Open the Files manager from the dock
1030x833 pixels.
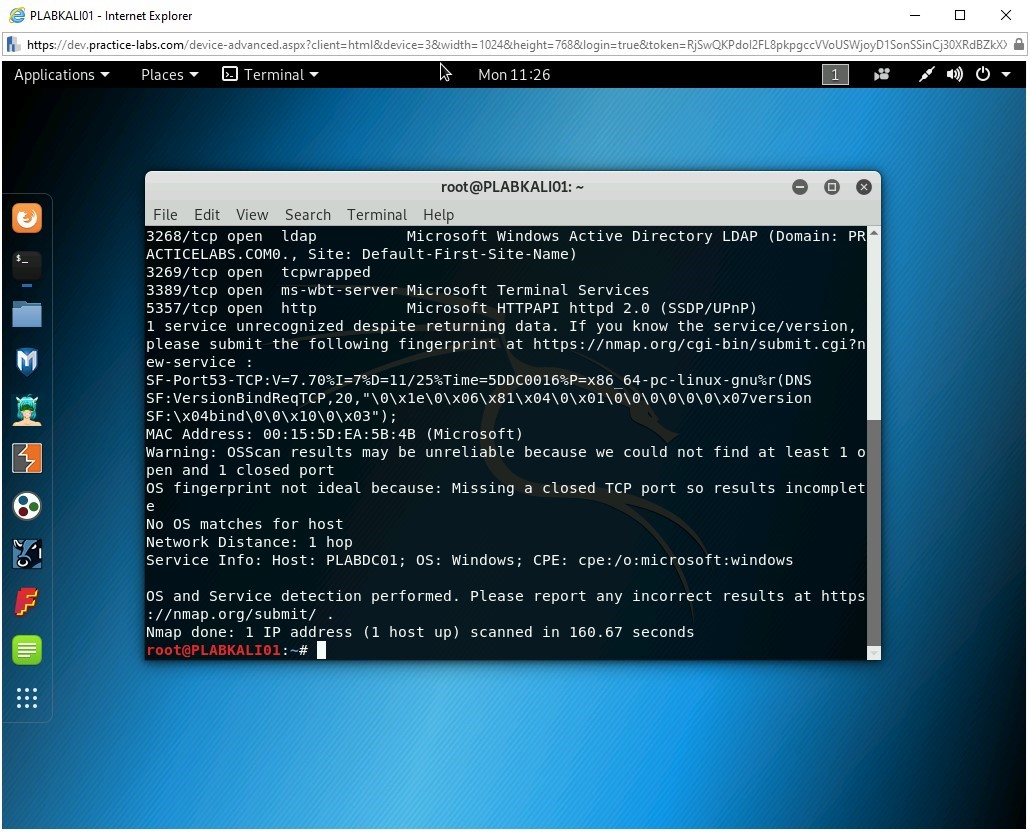(x=27, y=313)
